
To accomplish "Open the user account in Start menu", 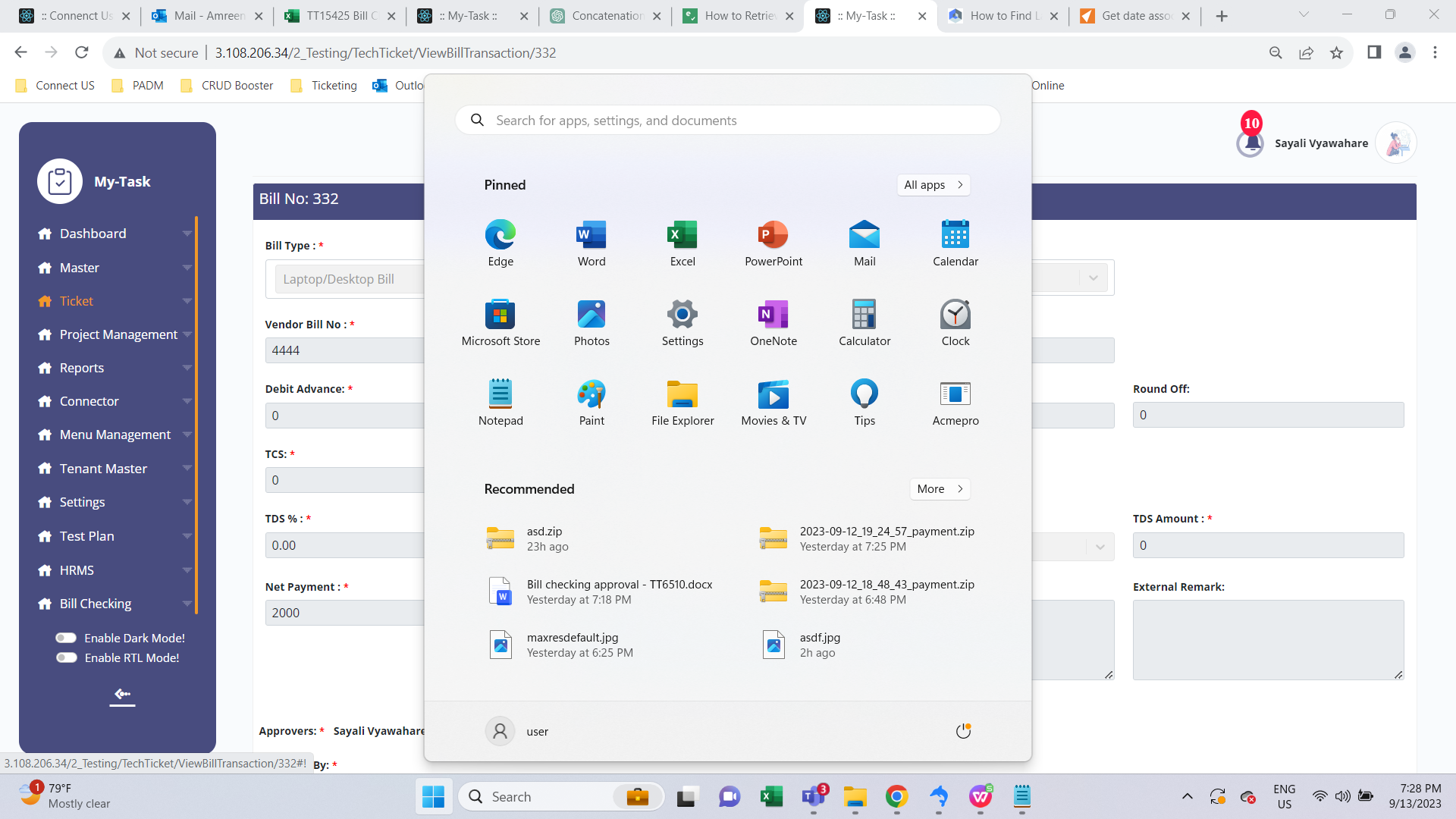I will tap(517, 731).
